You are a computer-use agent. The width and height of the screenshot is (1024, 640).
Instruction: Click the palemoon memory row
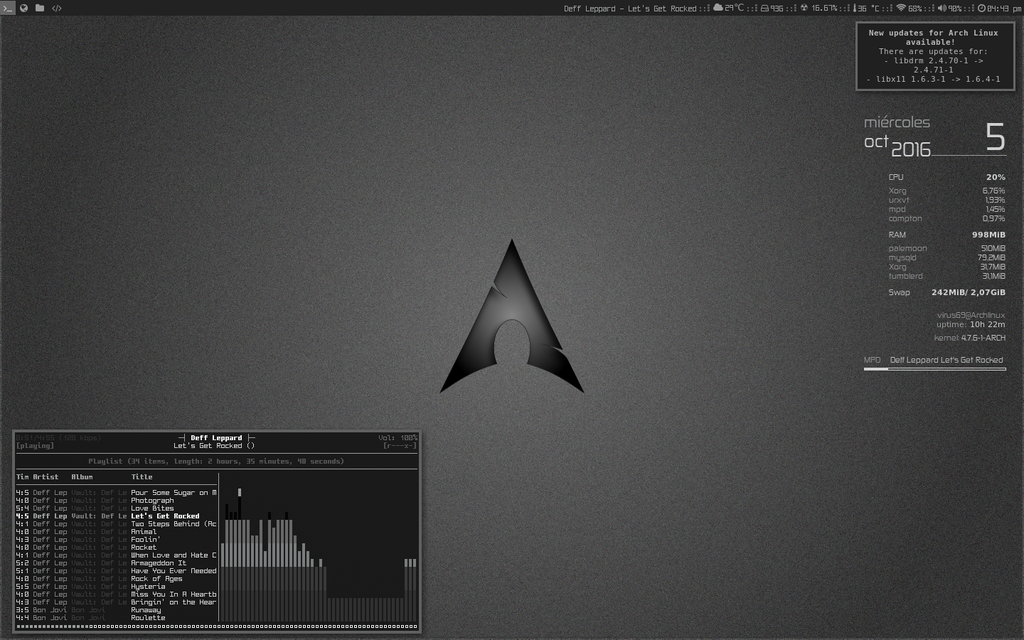[946, 248]
